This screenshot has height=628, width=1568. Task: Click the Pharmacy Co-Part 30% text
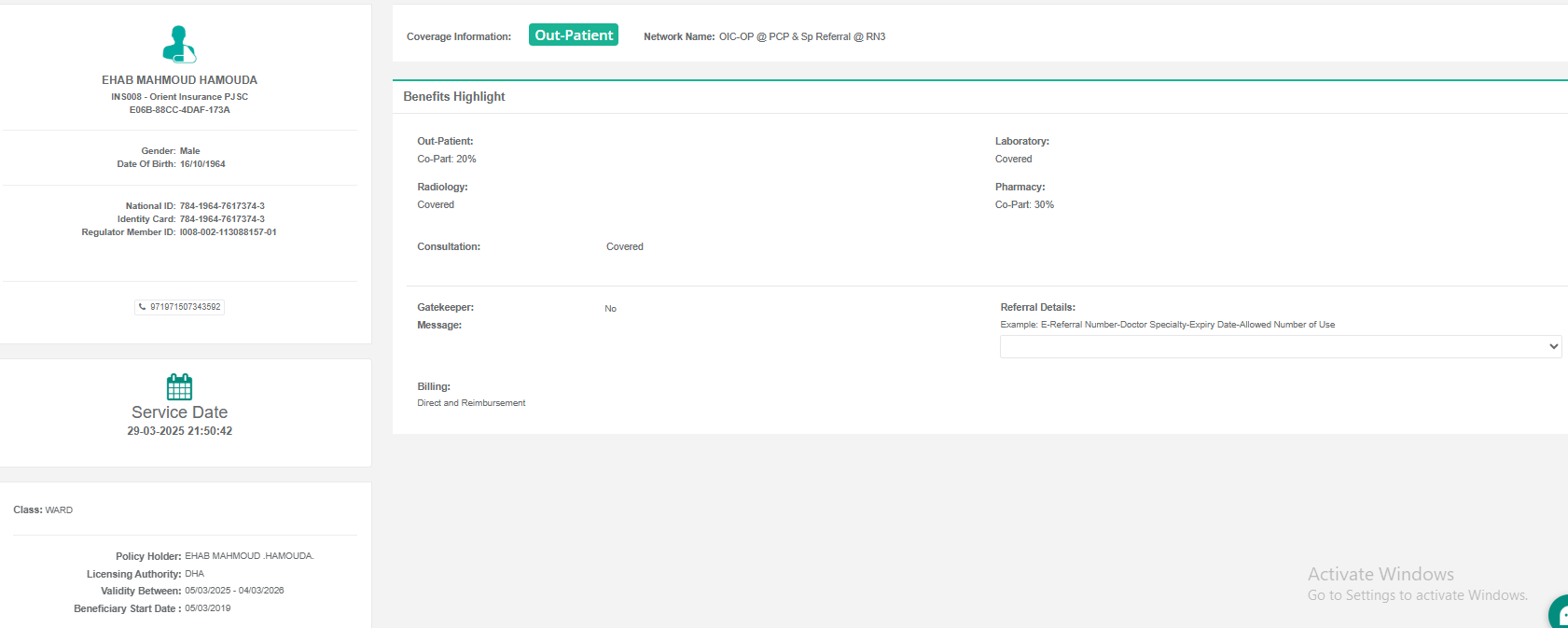click(x=1024, y=205)
